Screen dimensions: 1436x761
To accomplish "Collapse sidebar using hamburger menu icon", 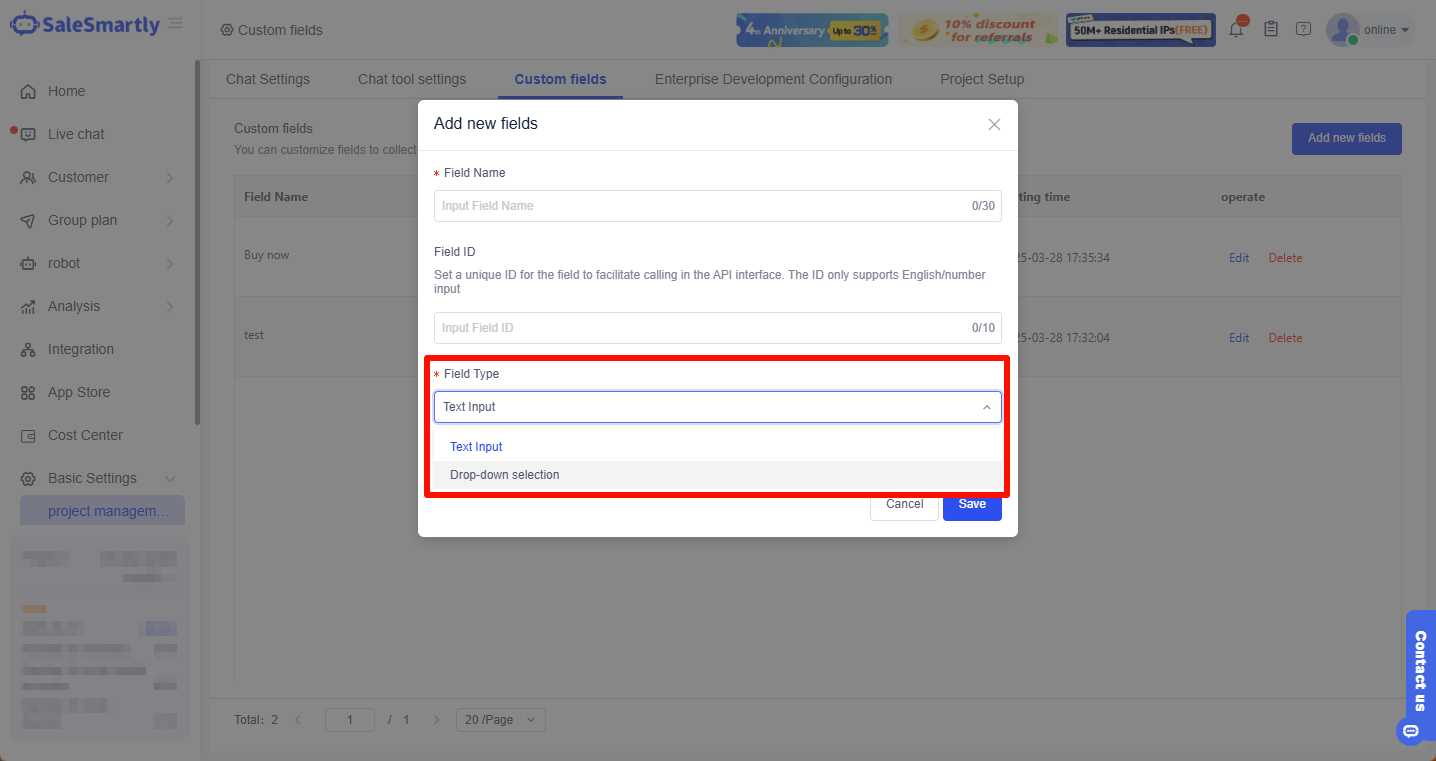I will click(175, 24).
